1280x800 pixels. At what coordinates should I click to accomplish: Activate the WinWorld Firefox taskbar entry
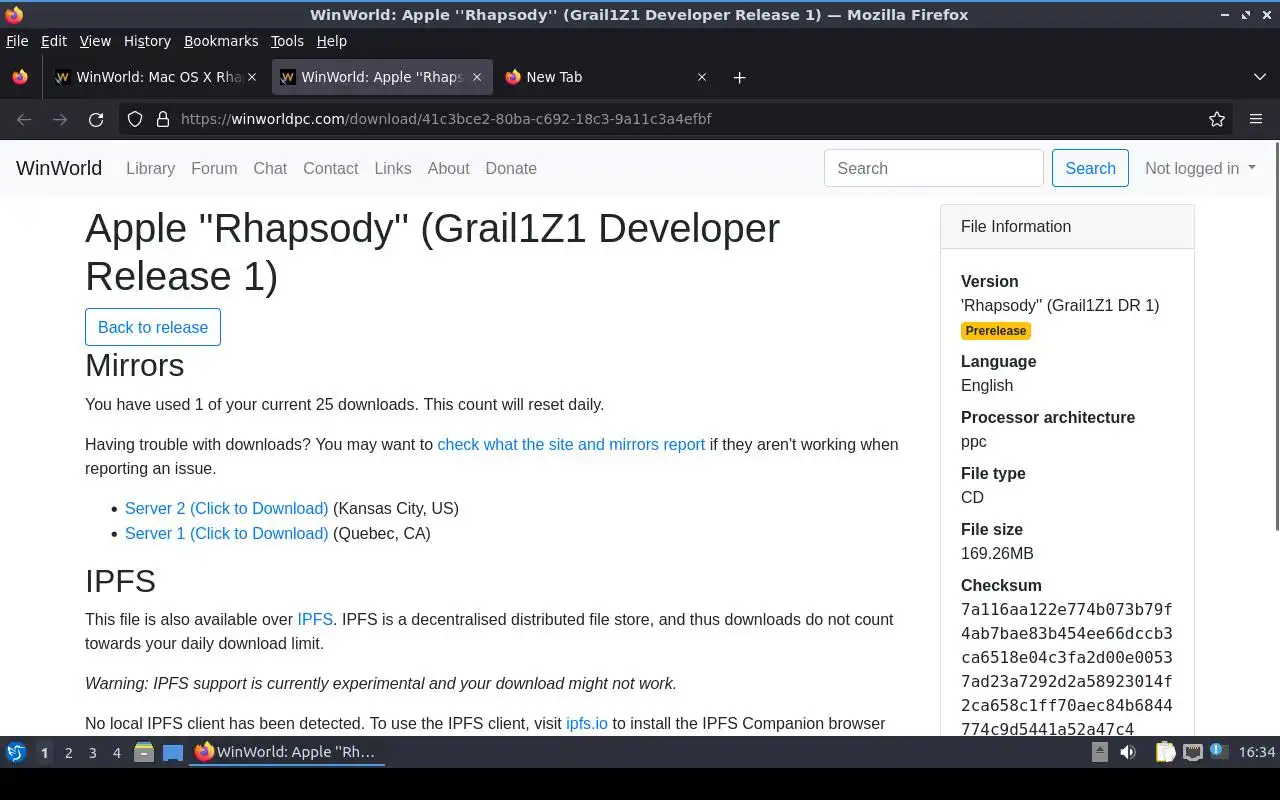point(288,752)
